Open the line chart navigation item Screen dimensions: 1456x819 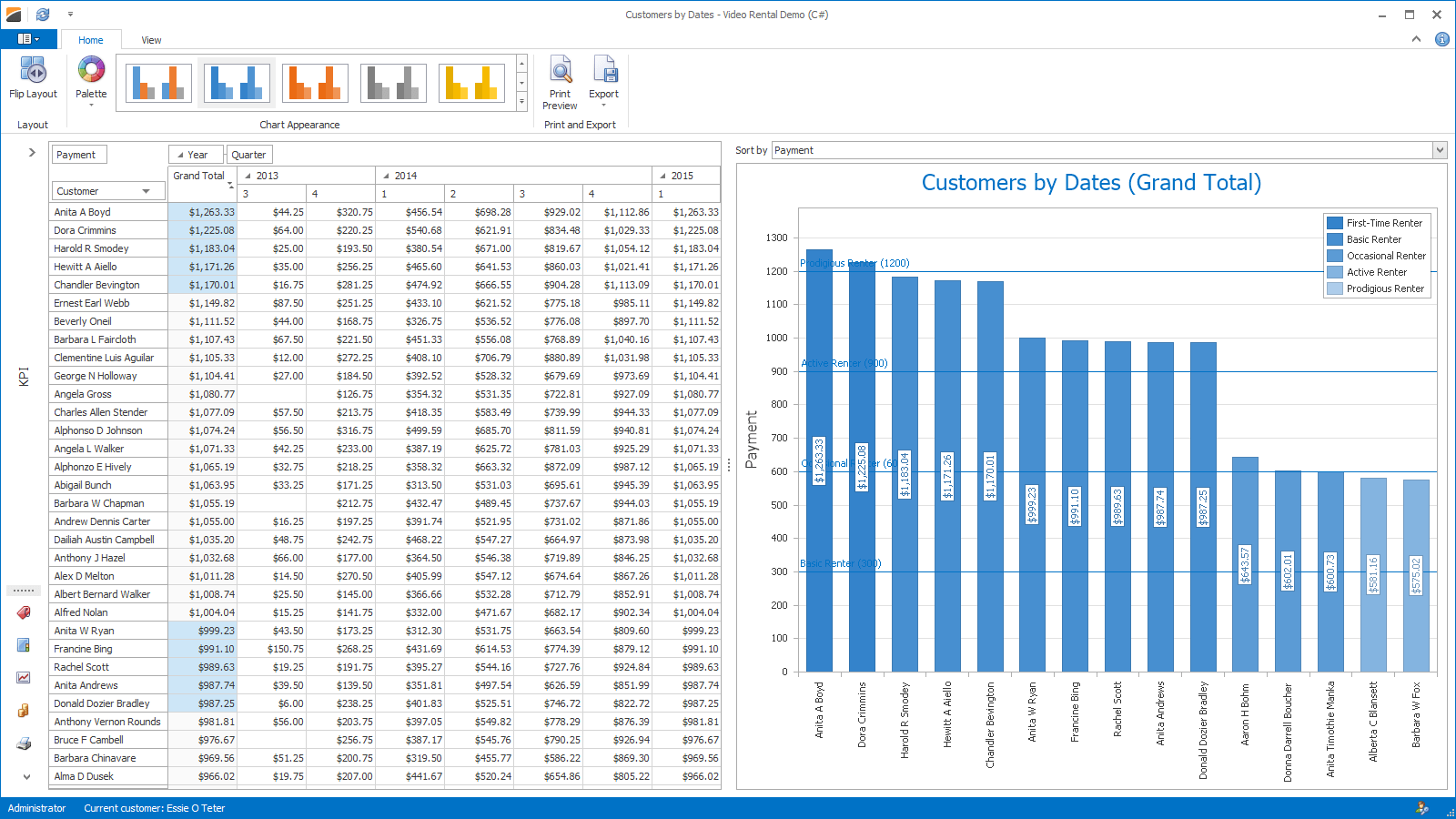(x=24, y=678)
